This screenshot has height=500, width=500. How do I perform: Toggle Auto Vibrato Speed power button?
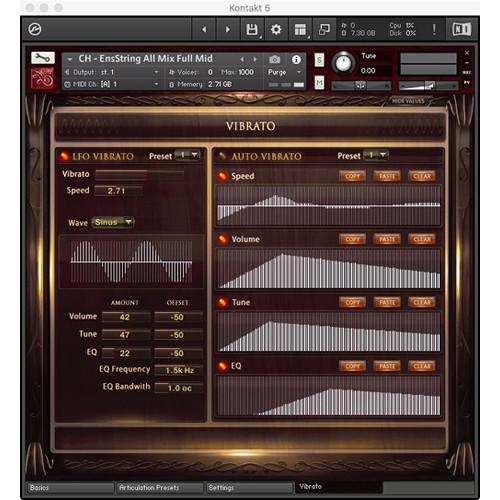pos(222,176)
